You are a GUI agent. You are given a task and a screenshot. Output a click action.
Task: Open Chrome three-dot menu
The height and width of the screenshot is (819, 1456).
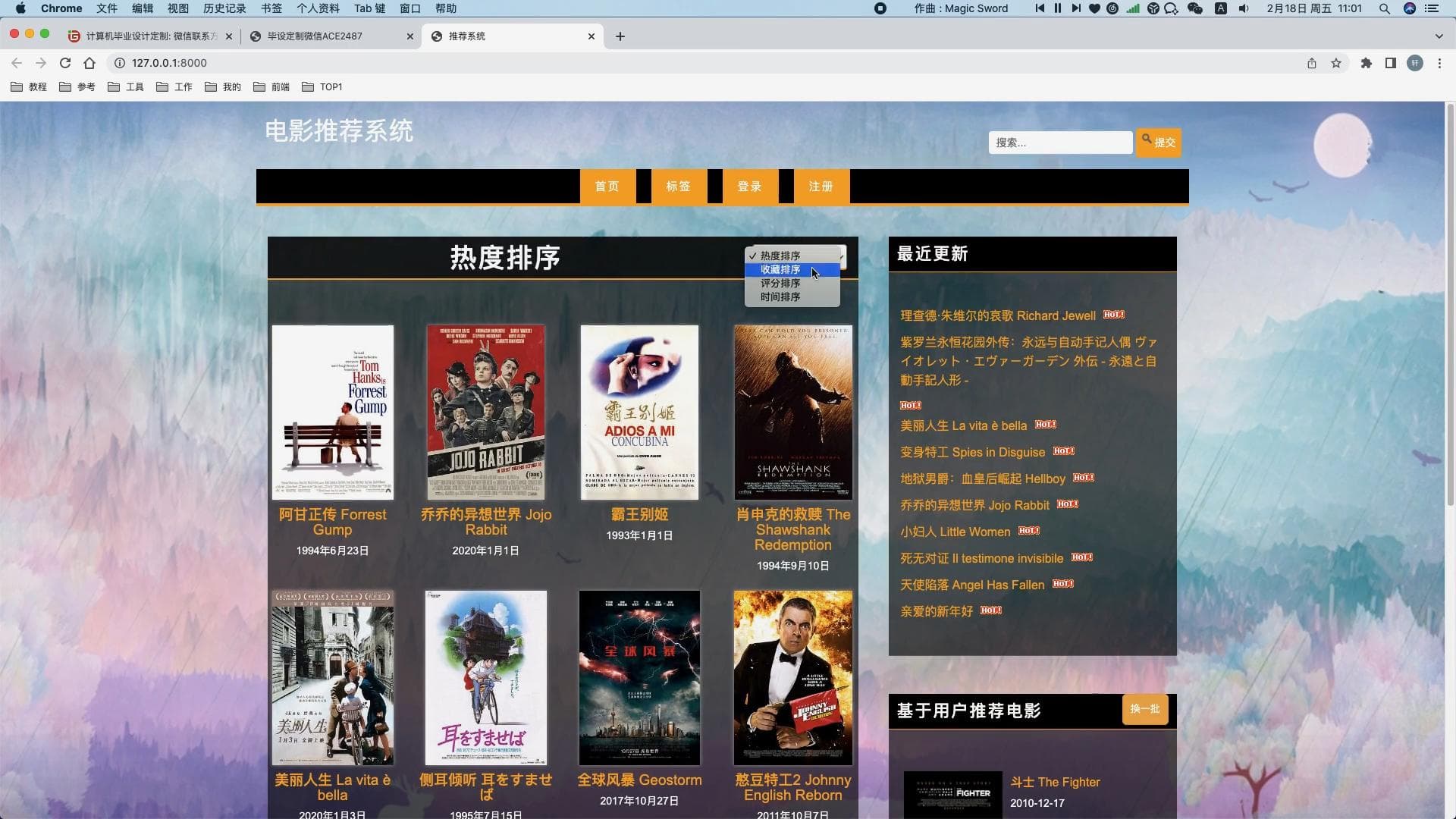click(1439, 63)
